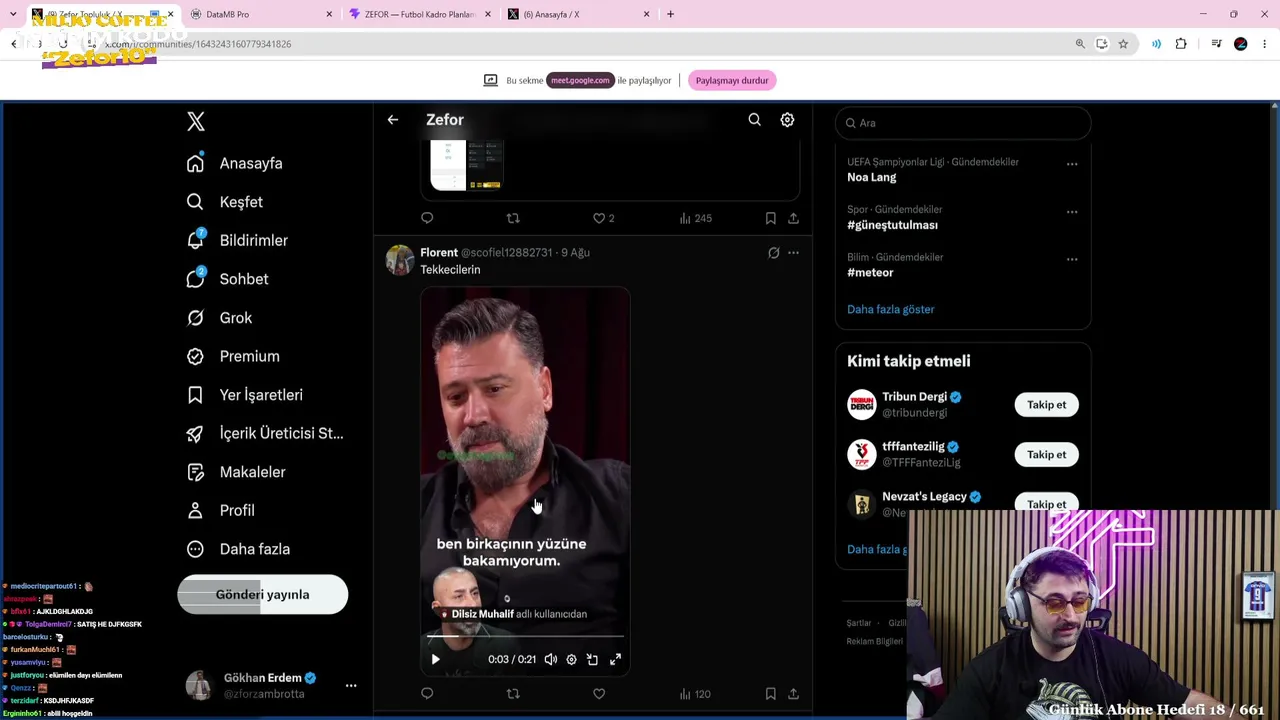
Task: Bookmark Florent's post
Action: [770, 694]
